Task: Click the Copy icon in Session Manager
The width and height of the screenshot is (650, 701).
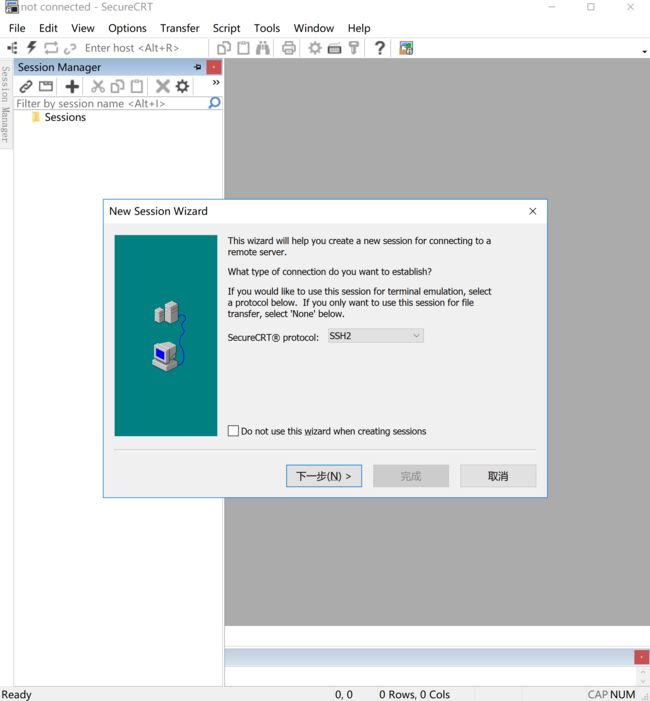Action: coord(117,86)
